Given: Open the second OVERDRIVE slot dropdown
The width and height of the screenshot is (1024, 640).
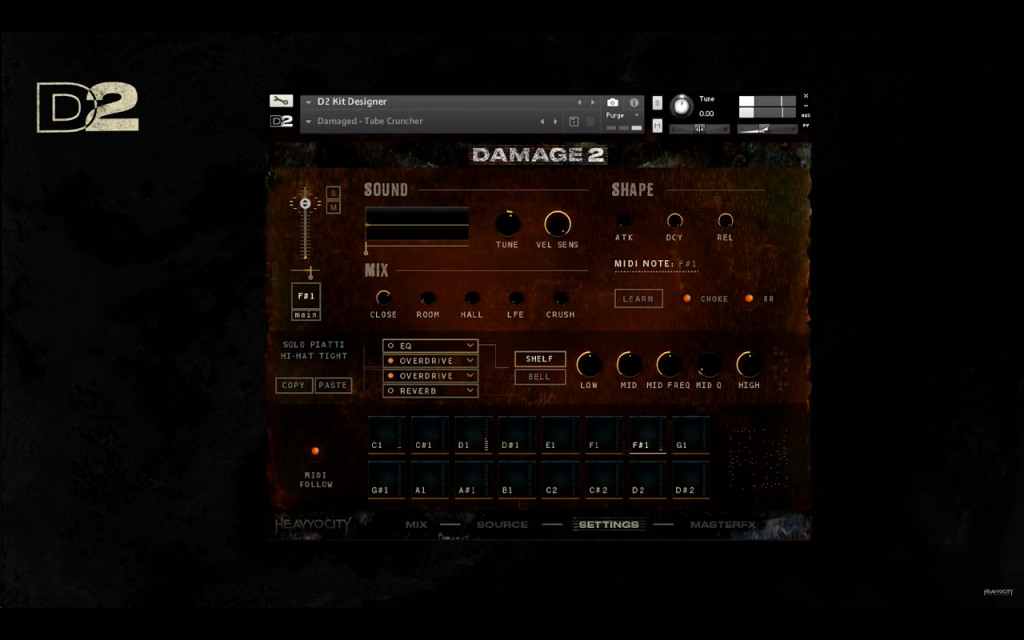Looking at the screenshot, I should 470,376.
